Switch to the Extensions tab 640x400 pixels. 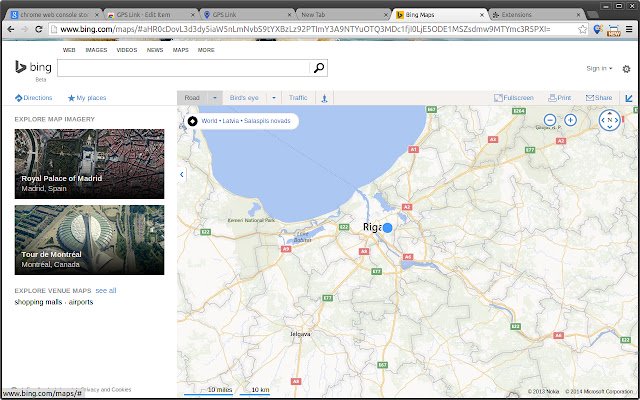[536, 15]
